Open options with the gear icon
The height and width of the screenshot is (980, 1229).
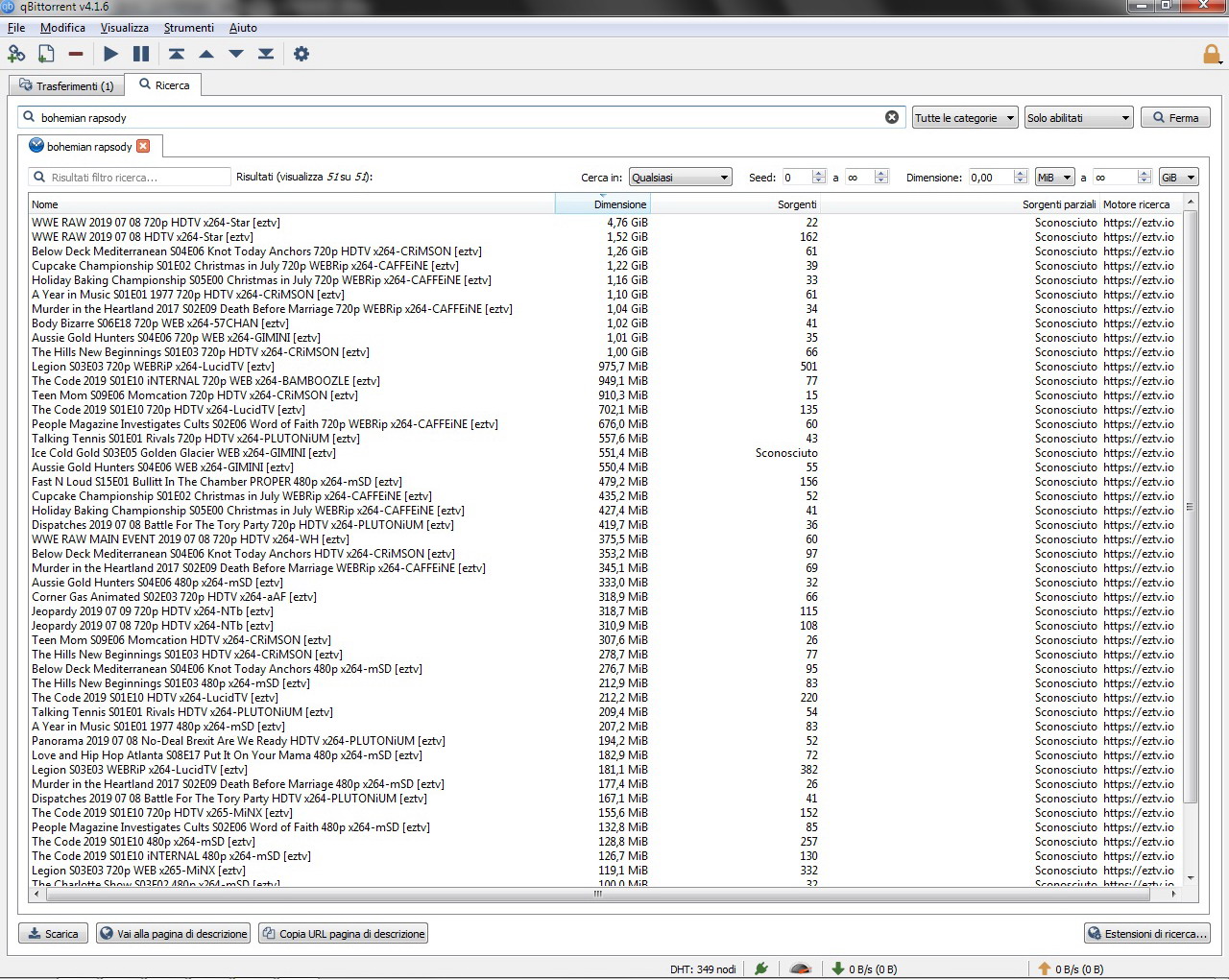[301, 54]
